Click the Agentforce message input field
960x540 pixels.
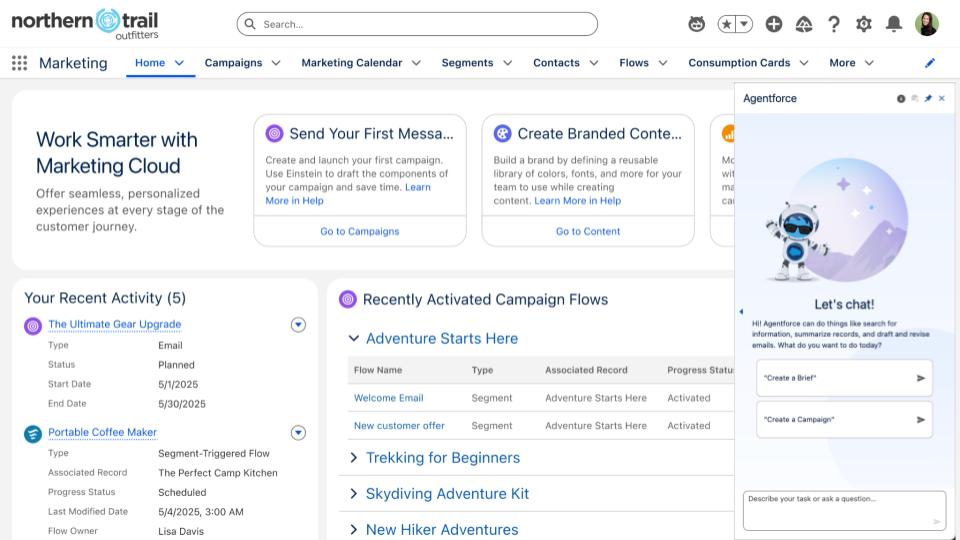coord(844,511)
